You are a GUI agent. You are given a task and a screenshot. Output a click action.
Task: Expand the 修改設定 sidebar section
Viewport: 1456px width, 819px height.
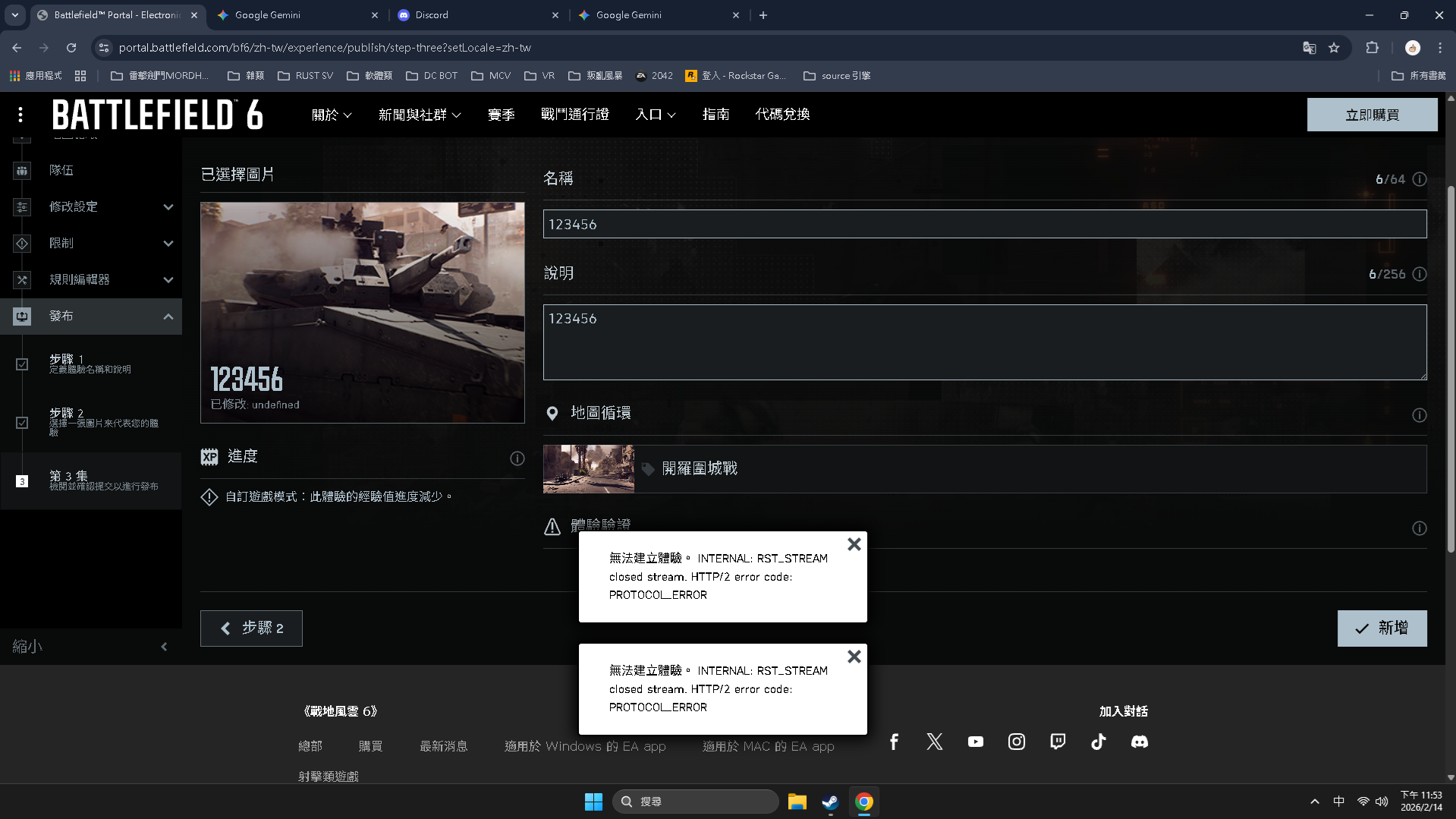pos(168,207)
